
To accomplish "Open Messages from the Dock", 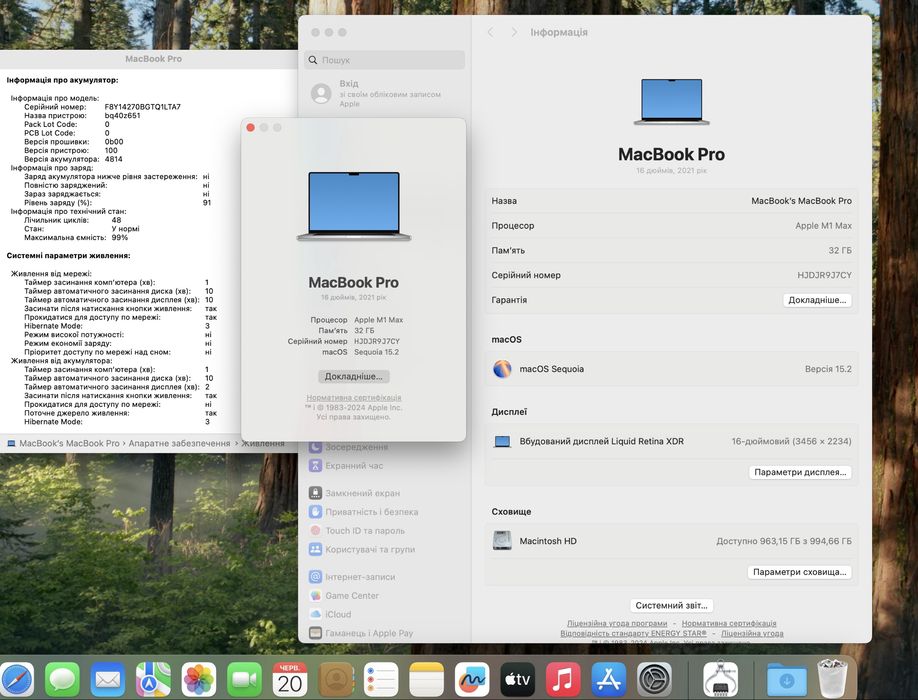I will [62, 680].
